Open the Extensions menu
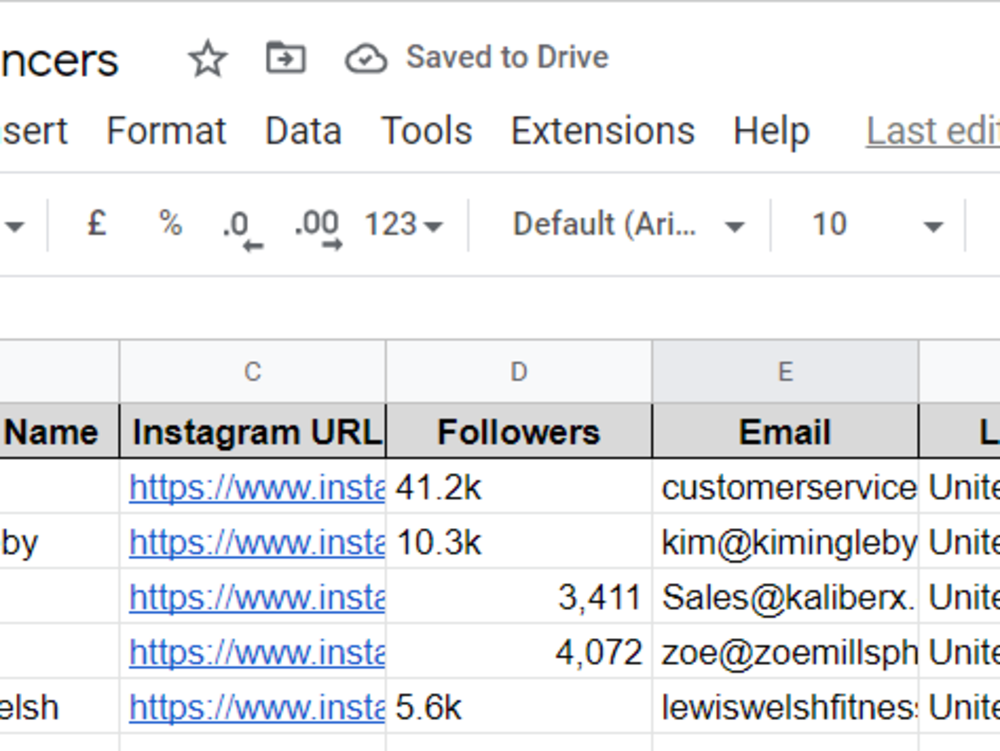1000x751 pixels. [x=603, y=131]
